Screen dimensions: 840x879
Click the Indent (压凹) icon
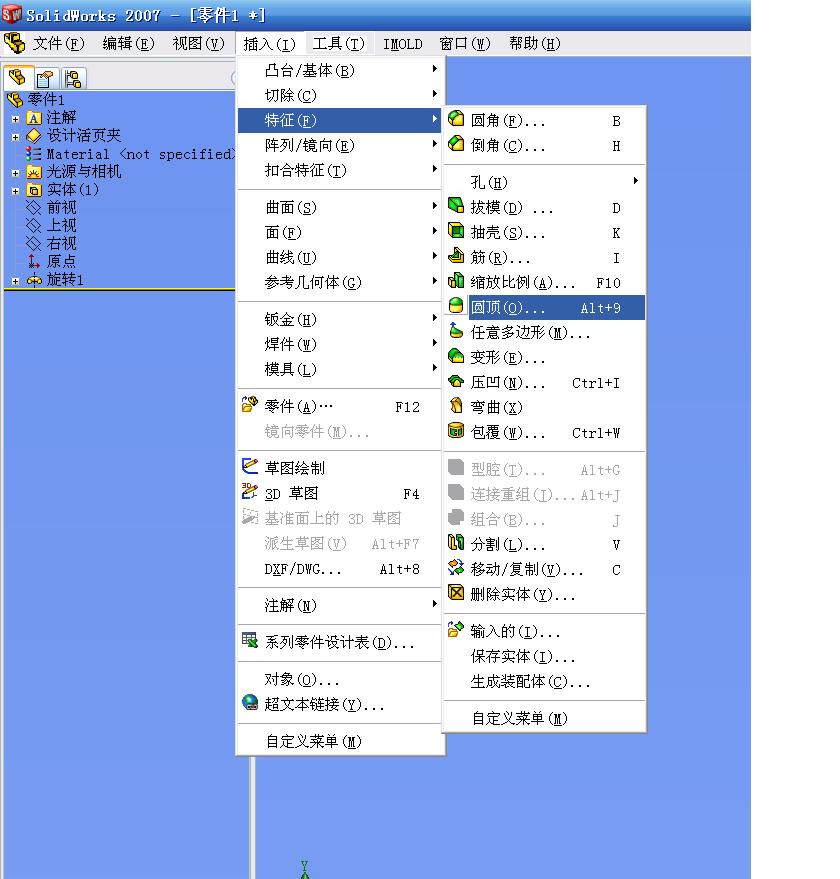tap(456, 381)
